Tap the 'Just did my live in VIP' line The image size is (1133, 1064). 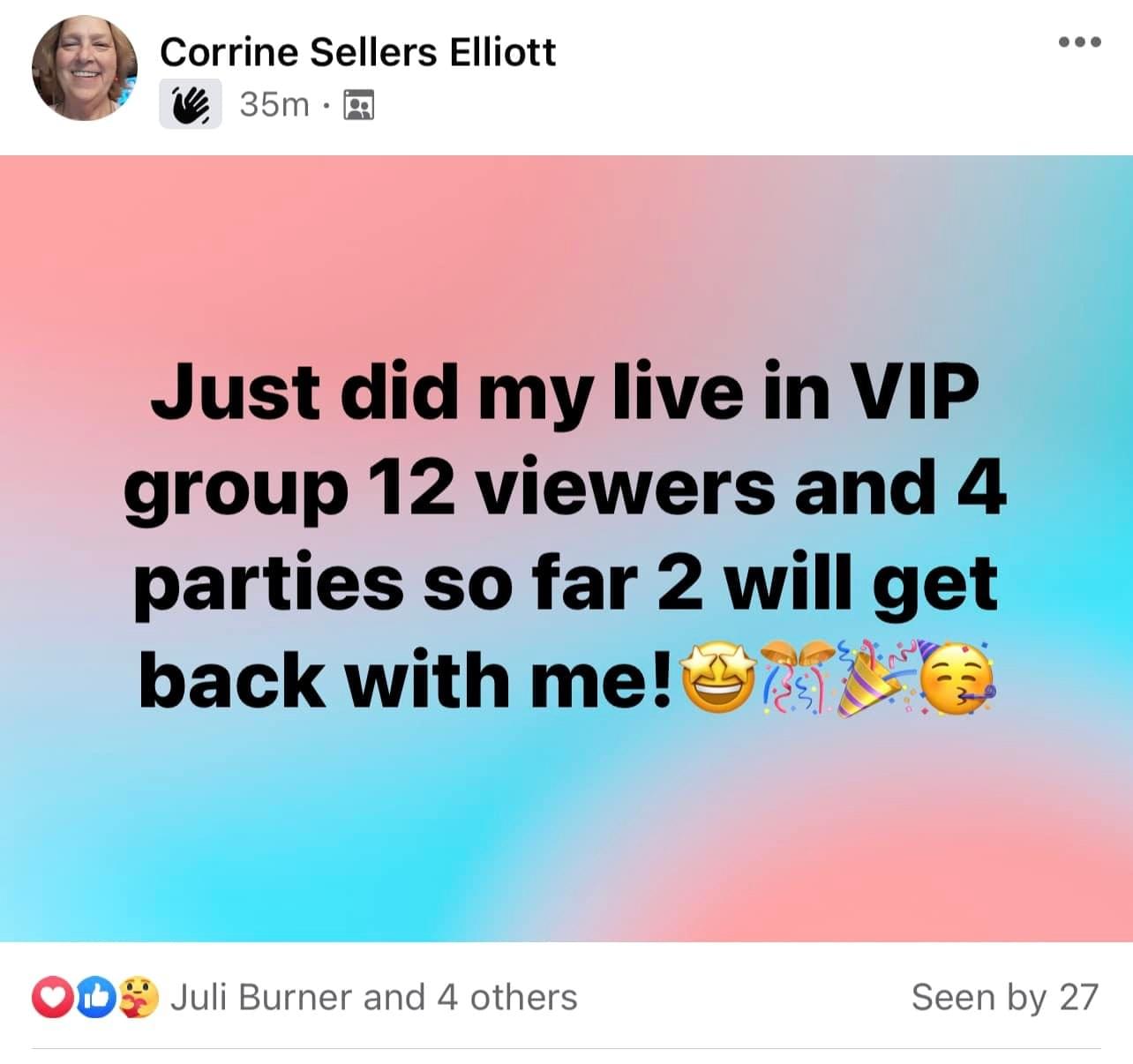(565, 391)
